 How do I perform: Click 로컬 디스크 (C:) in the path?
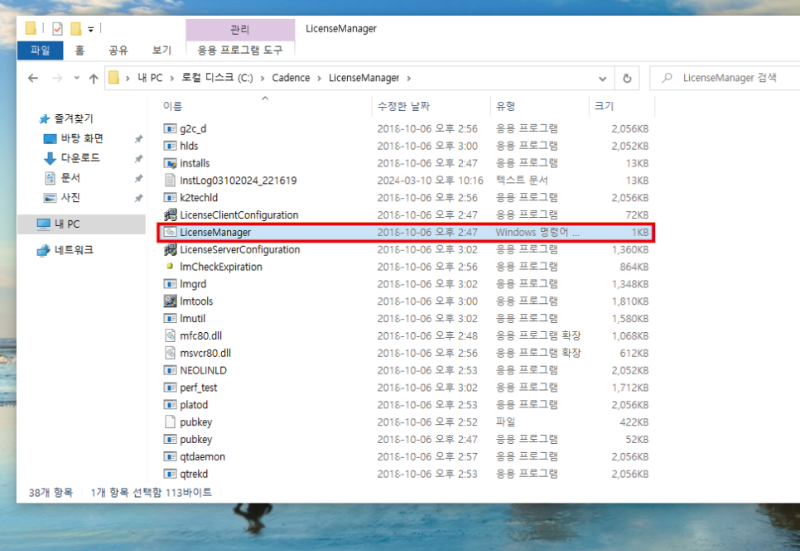click(x=217, y=78)
